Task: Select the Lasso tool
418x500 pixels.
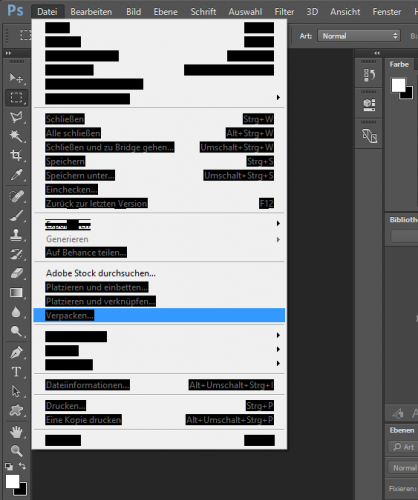Action: coord(16,117)
